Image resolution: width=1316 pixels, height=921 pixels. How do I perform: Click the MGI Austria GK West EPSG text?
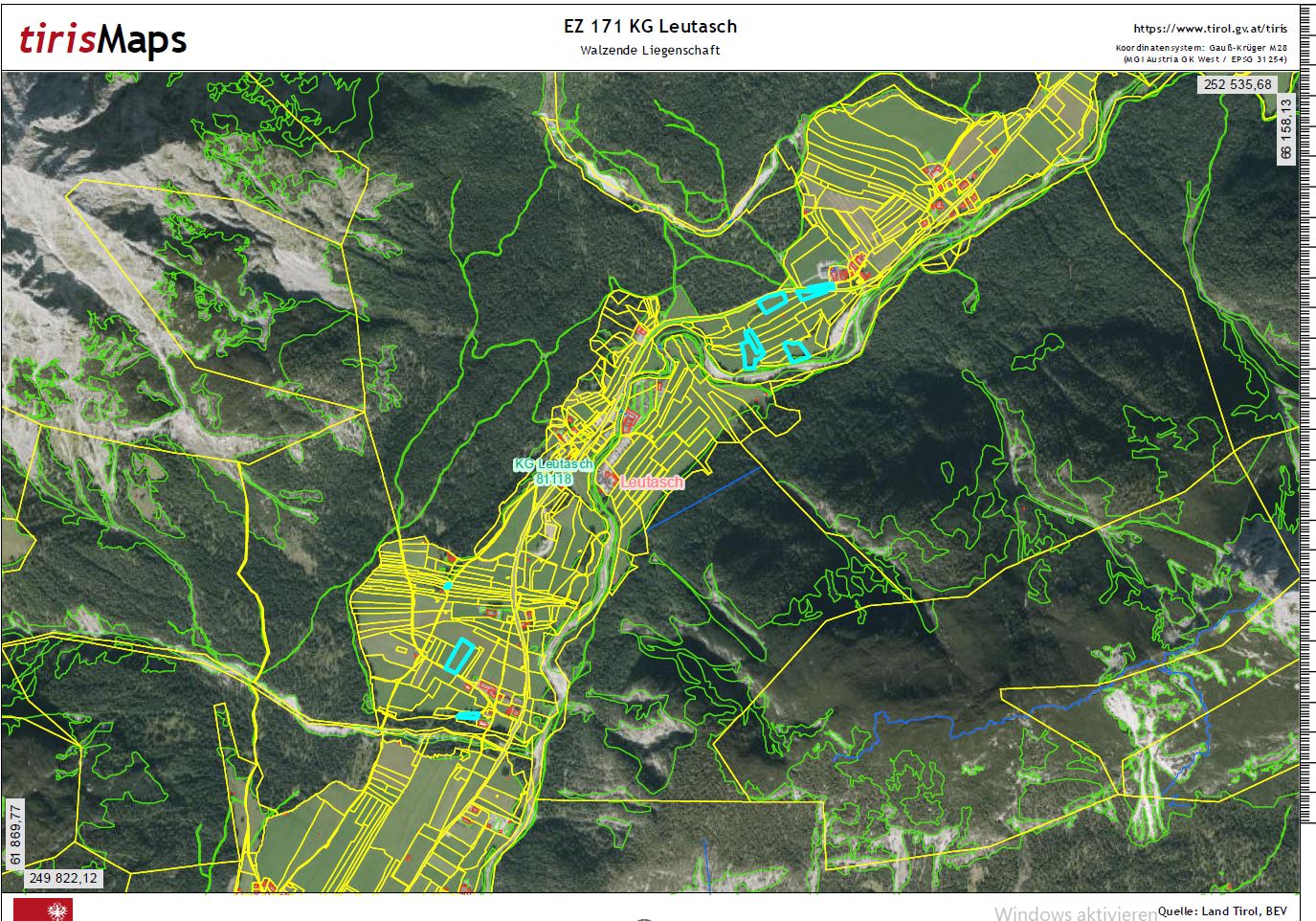tap(1204, 58)
